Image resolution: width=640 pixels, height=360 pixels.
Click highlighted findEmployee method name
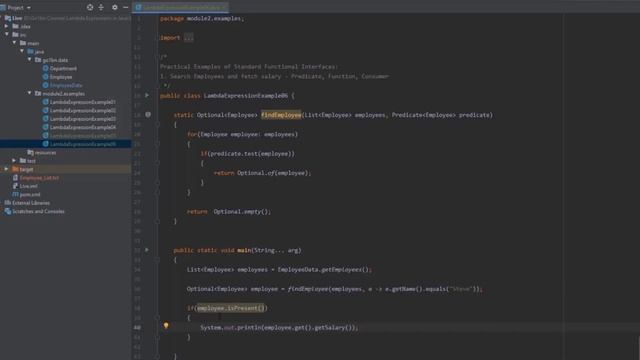281,115
